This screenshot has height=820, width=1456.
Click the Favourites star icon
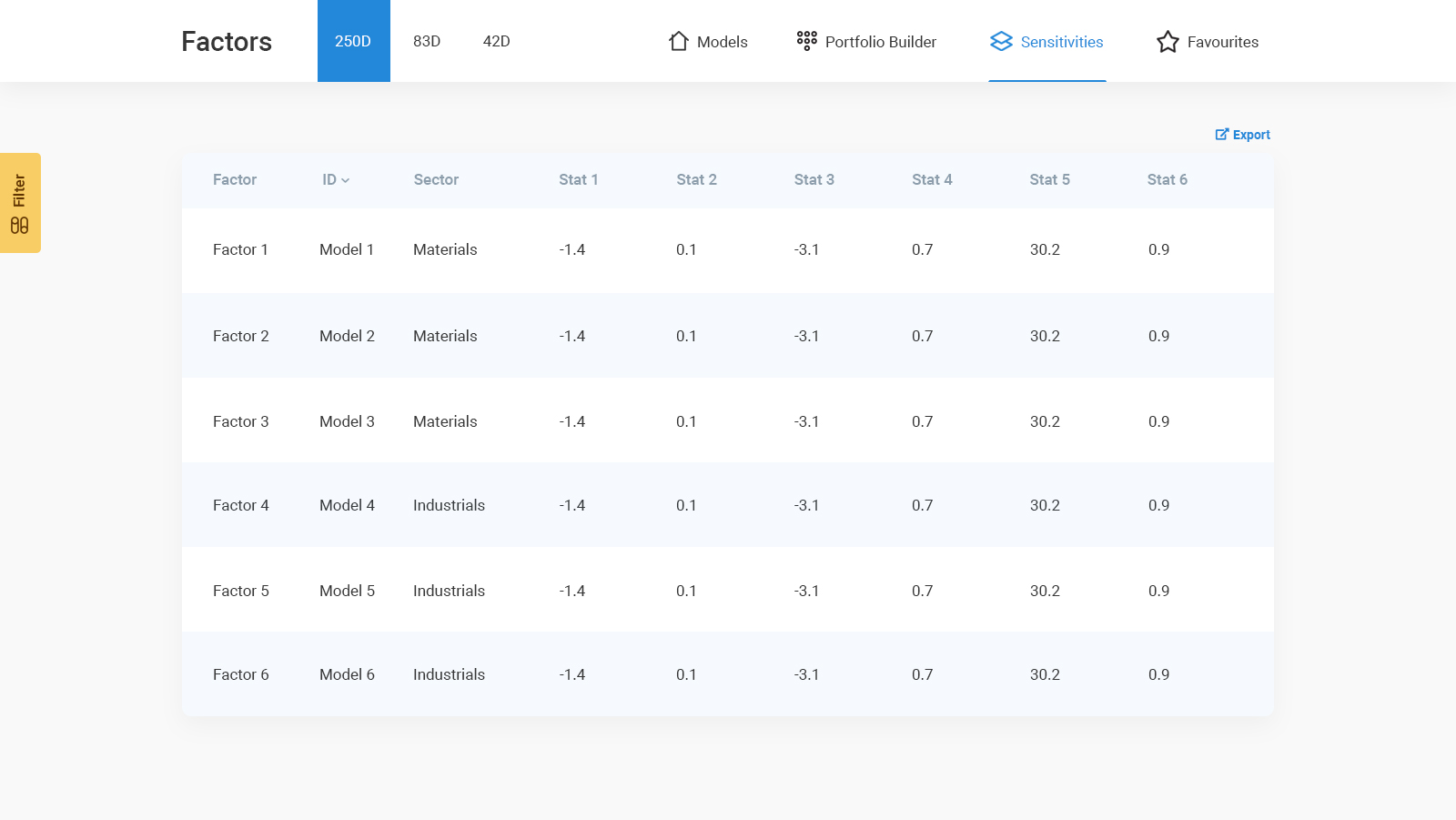(1168, 42)
